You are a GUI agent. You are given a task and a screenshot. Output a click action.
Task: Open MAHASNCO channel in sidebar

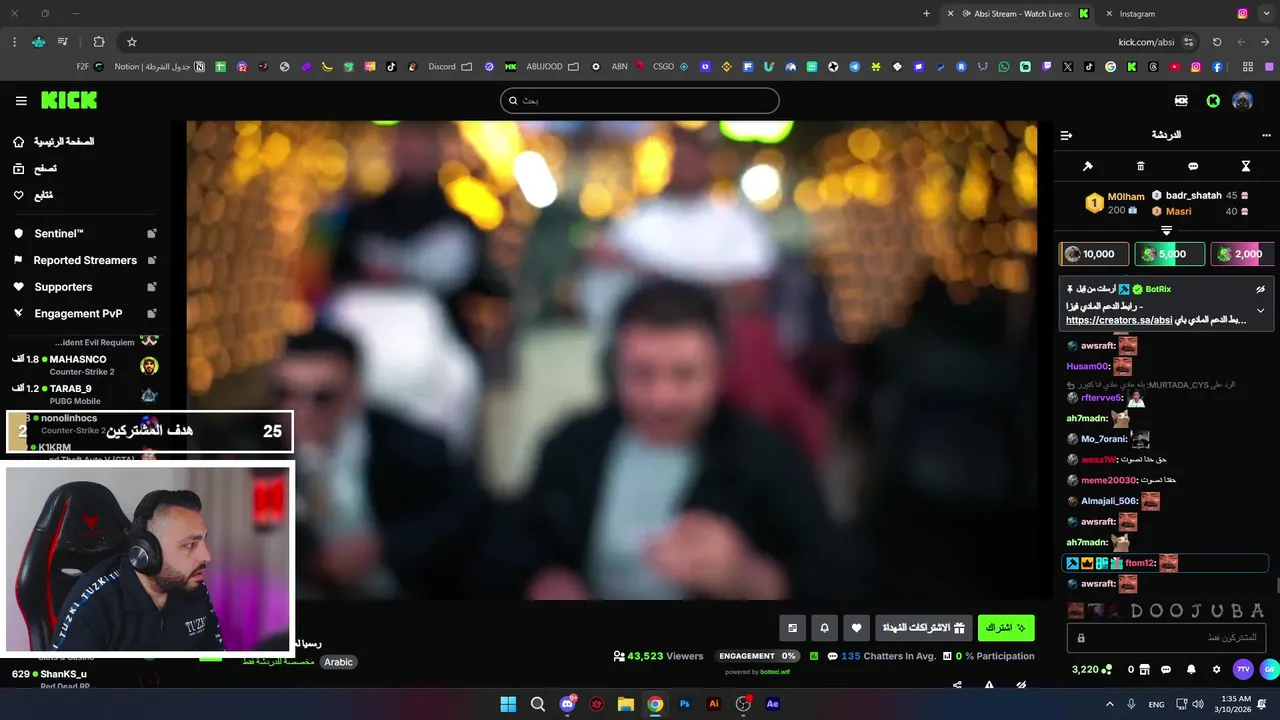point(85,365)
